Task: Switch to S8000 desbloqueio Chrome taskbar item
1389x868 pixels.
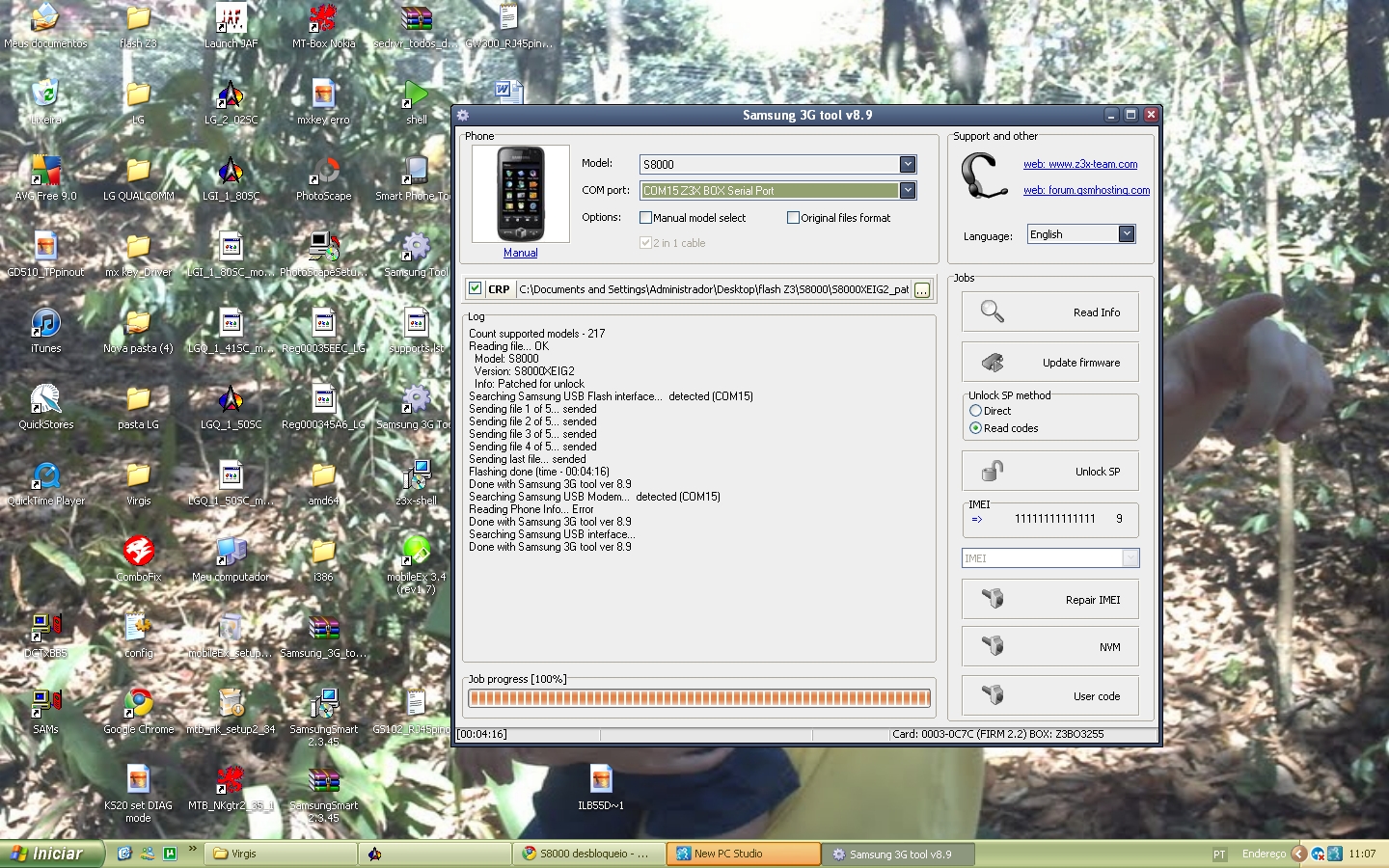Action: 590,854
